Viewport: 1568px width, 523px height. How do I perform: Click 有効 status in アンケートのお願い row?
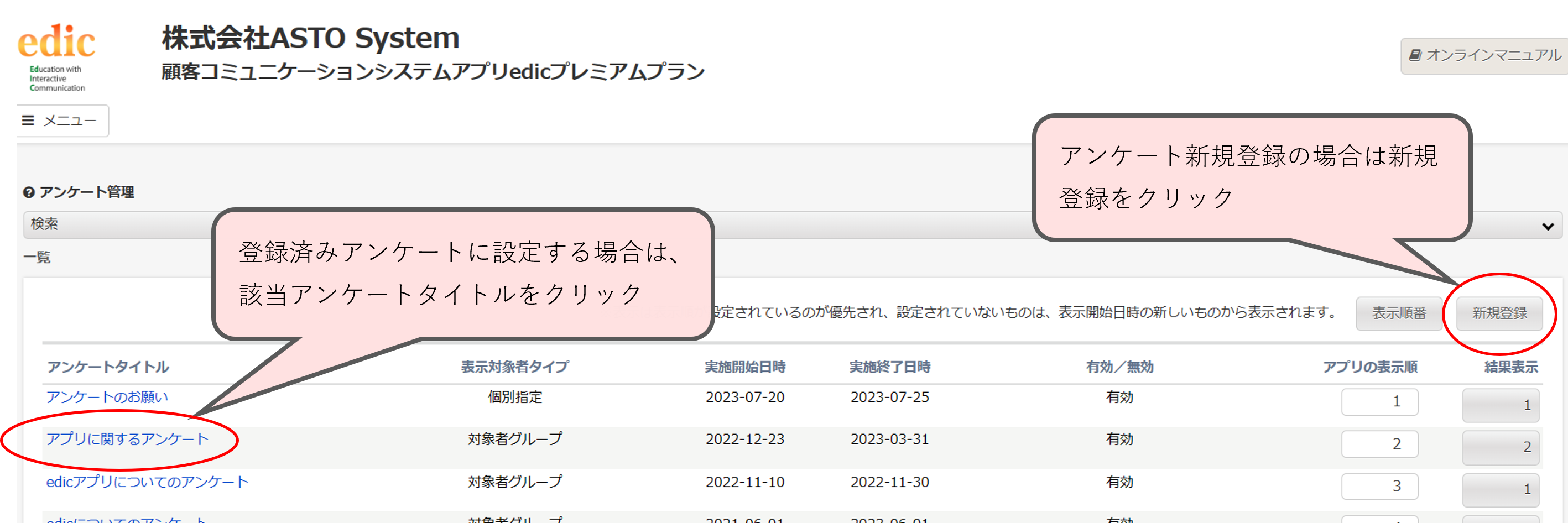[1120, 396]
